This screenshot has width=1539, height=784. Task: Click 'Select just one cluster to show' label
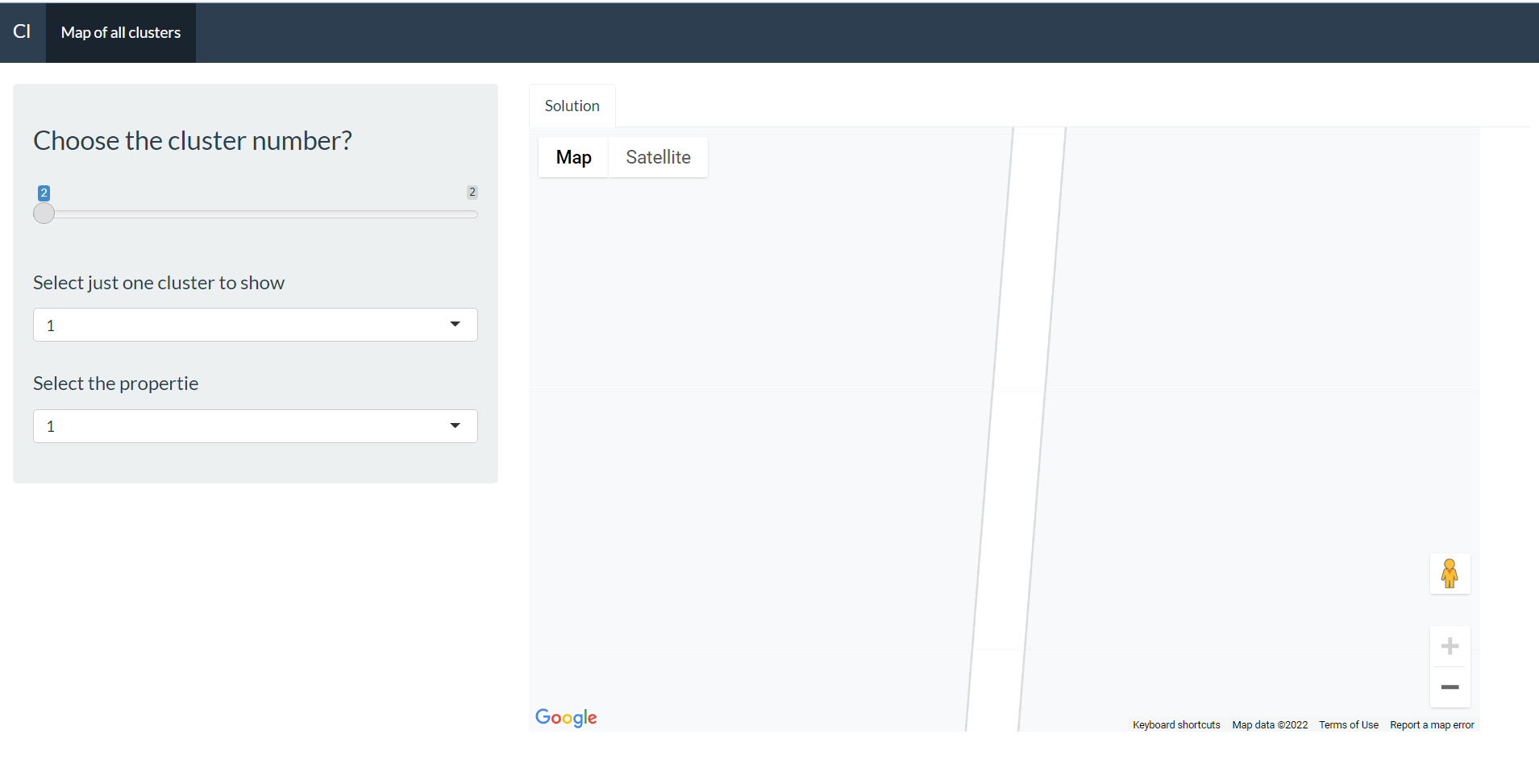point(159,283)
